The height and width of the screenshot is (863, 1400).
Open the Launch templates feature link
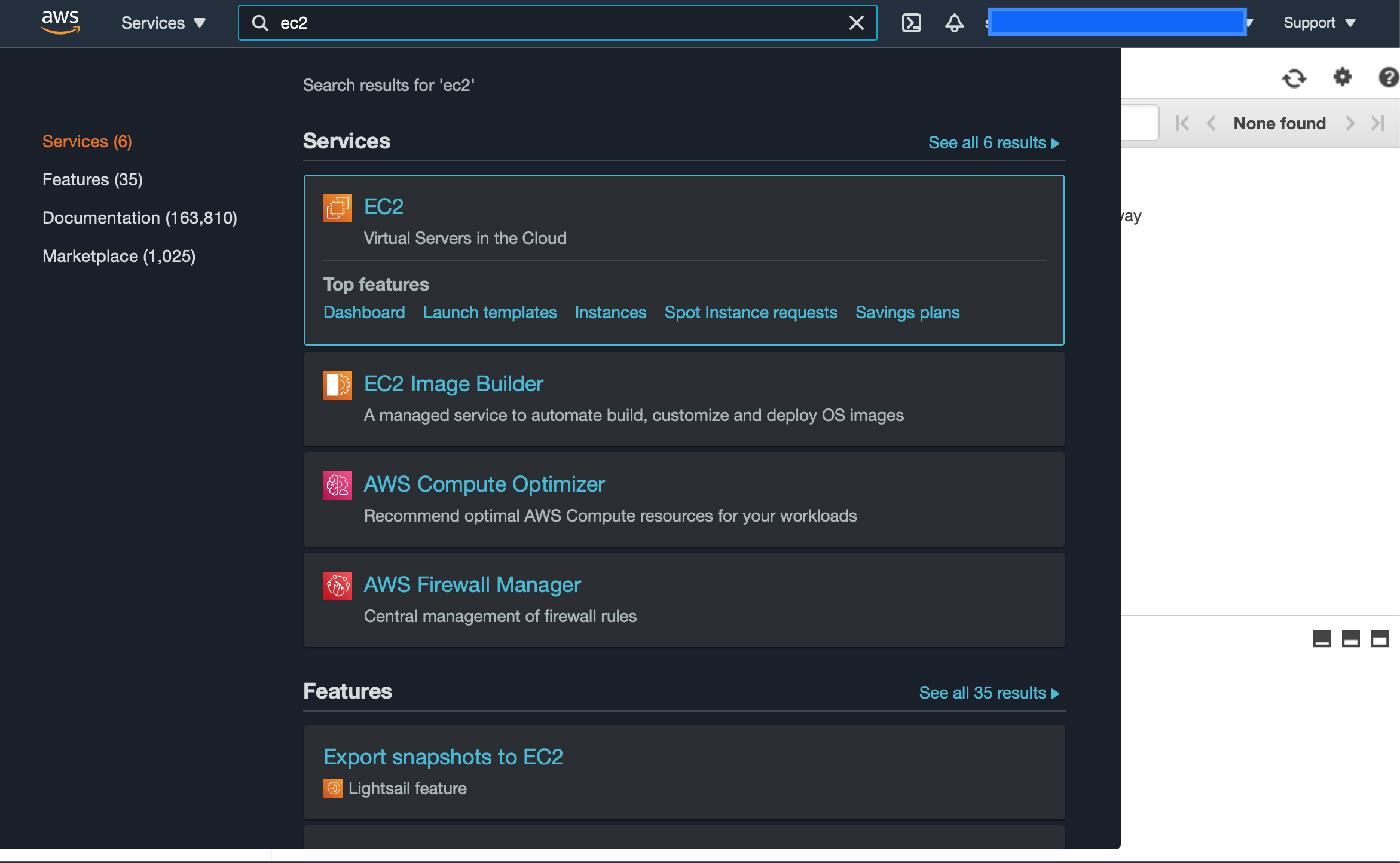pos(490,312)
